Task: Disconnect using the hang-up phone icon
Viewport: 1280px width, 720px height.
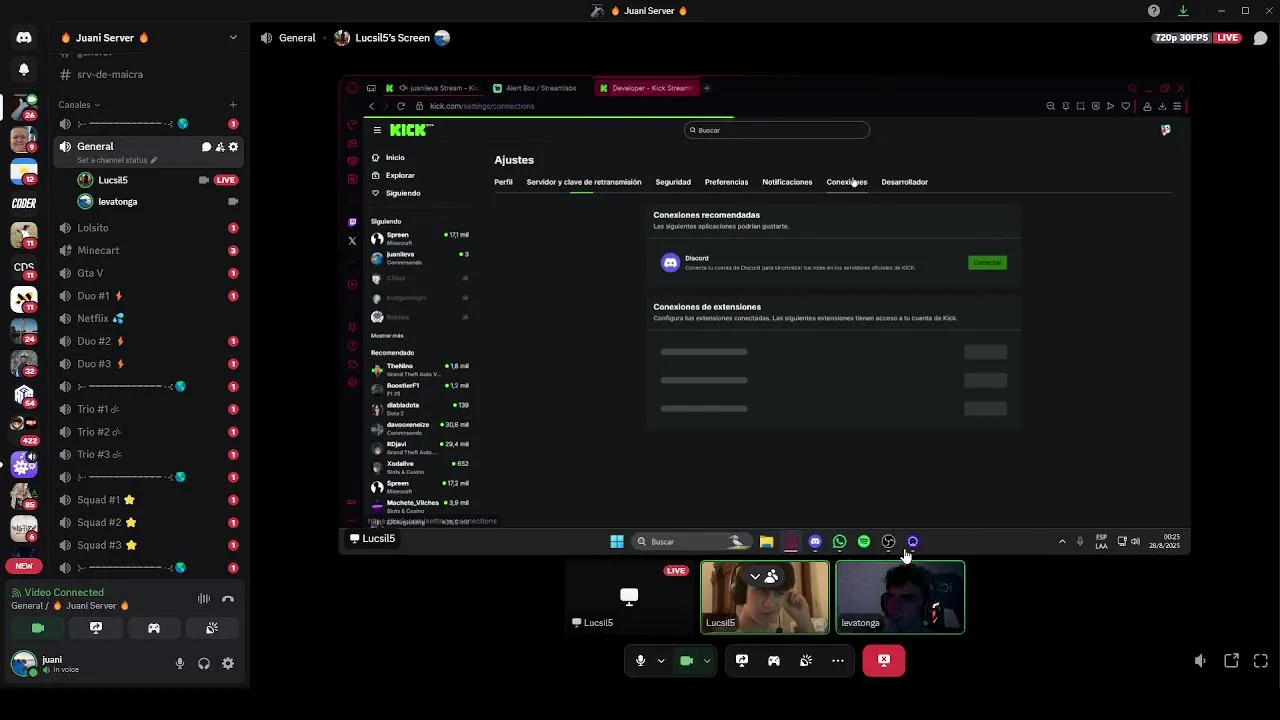Action: [228, 599]
